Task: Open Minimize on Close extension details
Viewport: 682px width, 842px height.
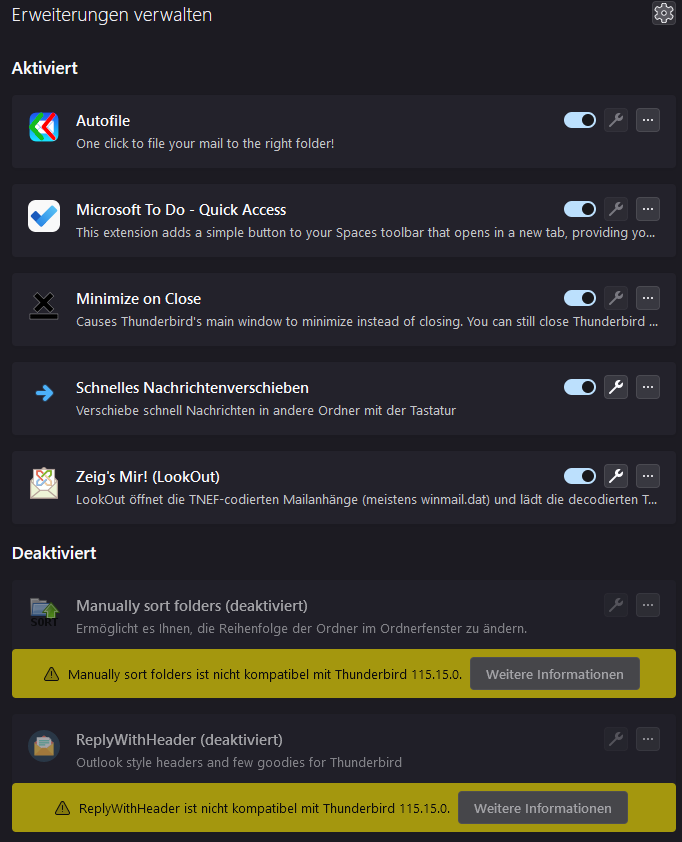Action: point(139,299)
